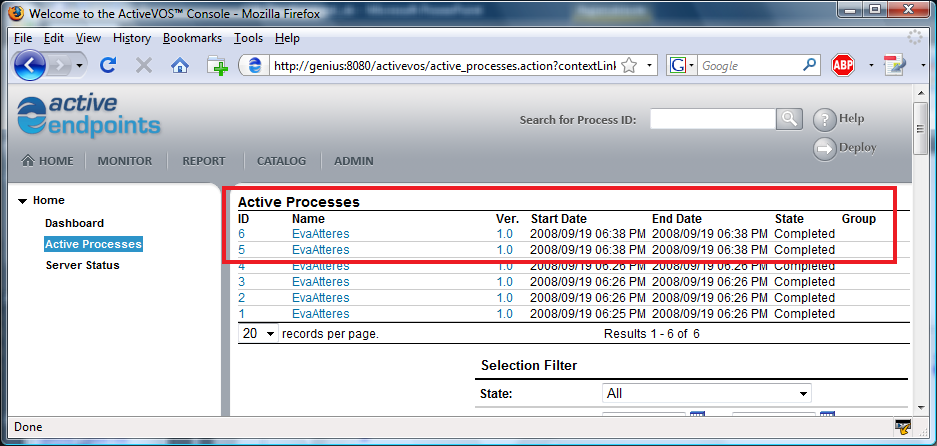Click inside the Google search field

749,65
